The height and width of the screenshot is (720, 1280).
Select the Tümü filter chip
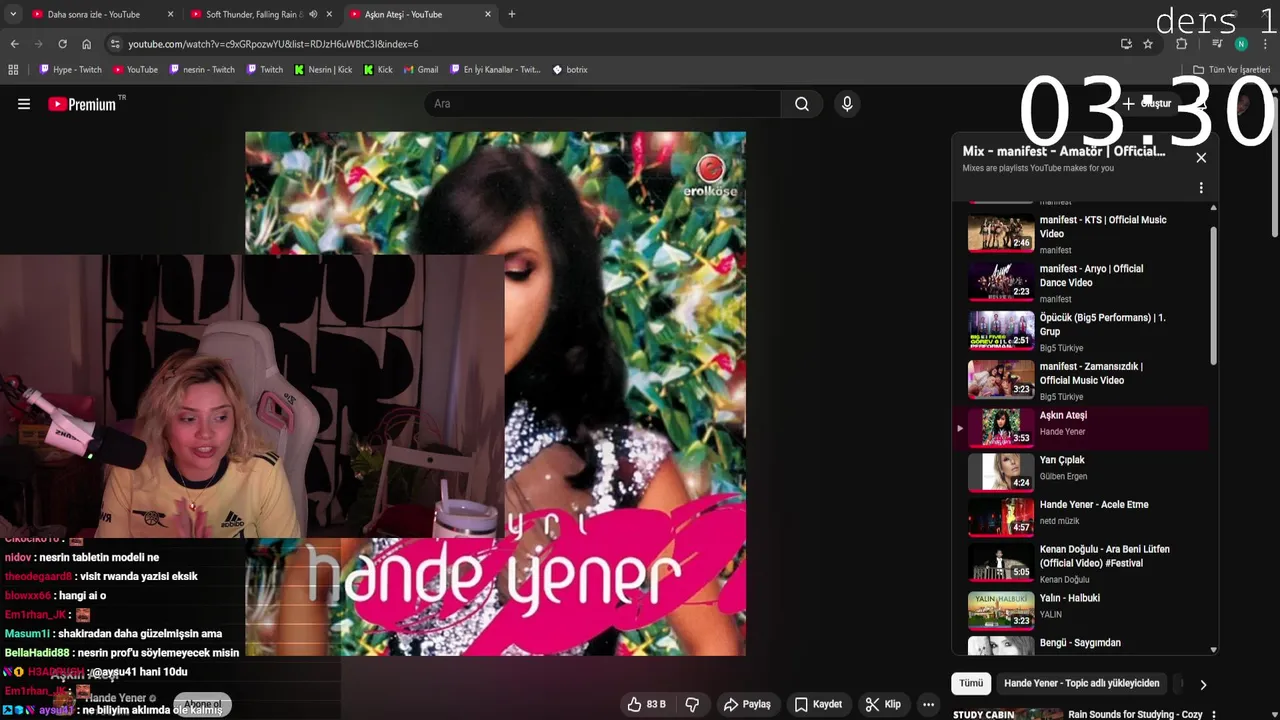[x=971, y=683]
